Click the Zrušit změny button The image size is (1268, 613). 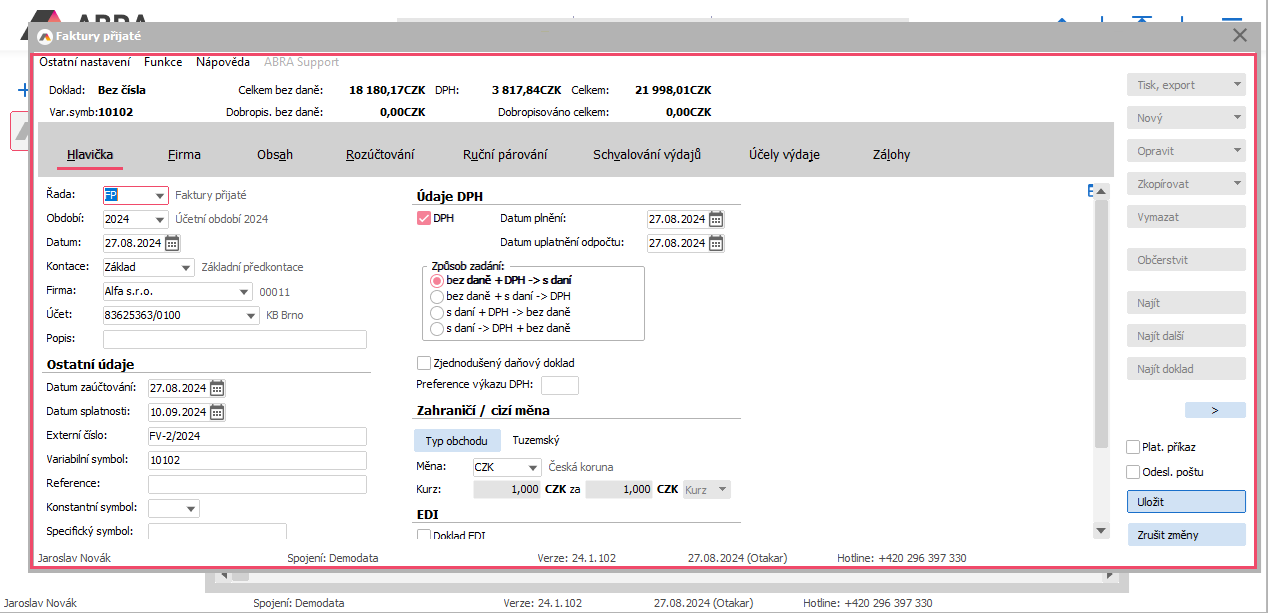pos(1186,535)
